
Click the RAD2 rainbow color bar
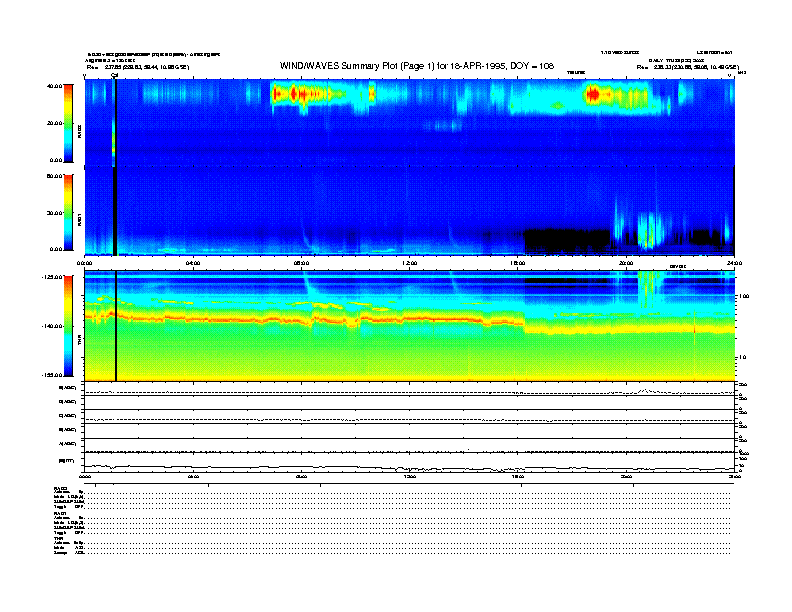tap(68, 123)
